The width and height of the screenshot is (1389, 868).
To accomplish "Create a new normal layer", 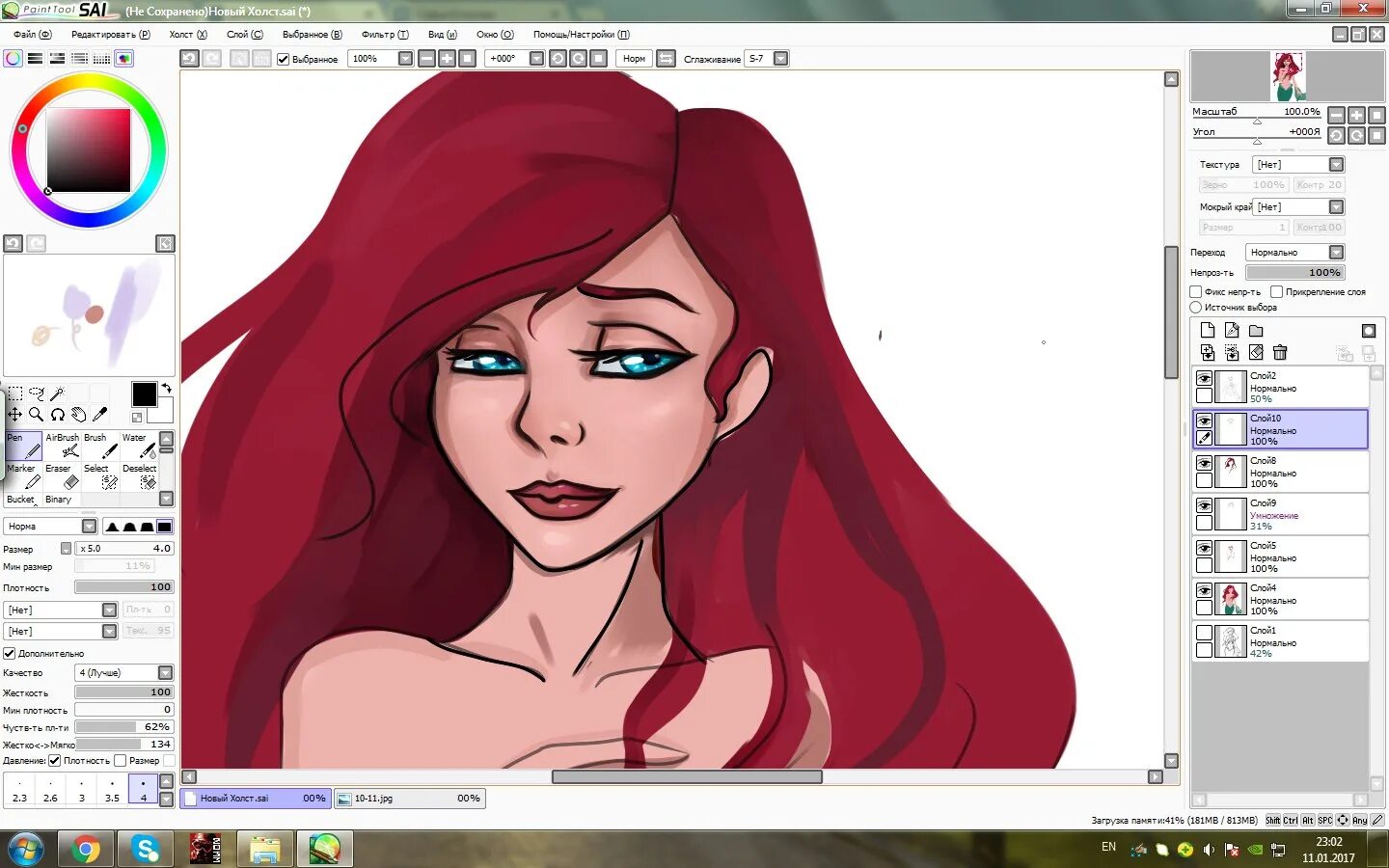I will (x=1208, y=331).
